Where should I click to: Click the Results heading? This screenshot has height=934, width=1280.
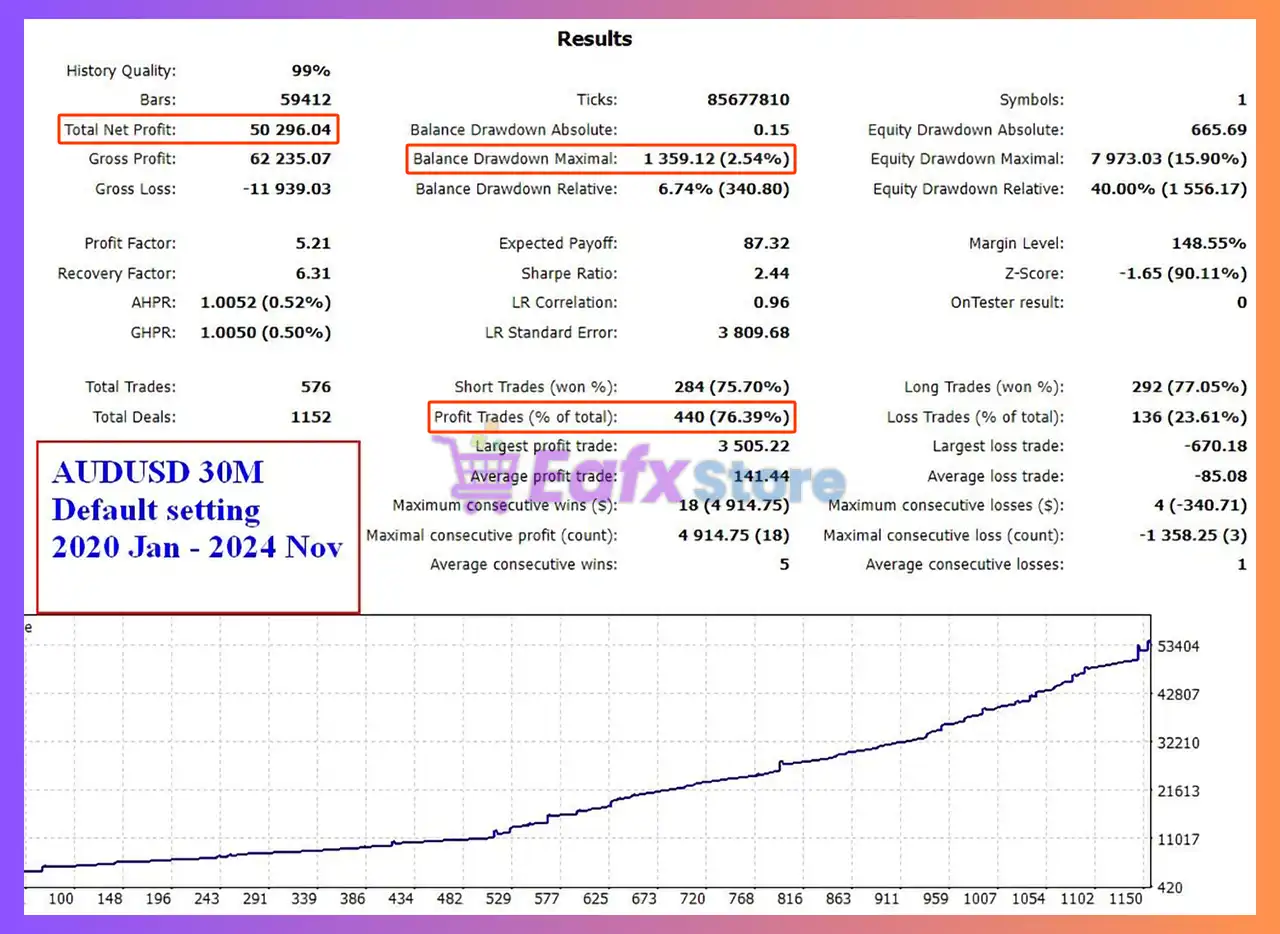(594, 39)
